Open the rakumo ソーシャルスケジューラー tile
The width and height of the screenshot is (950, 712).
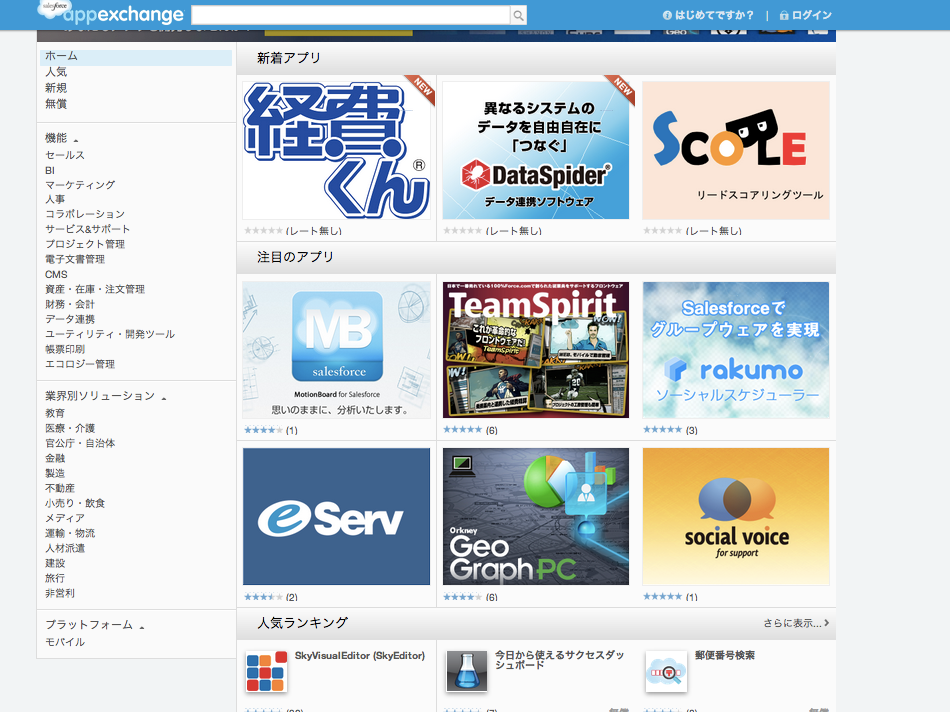(x=736, y=350)
